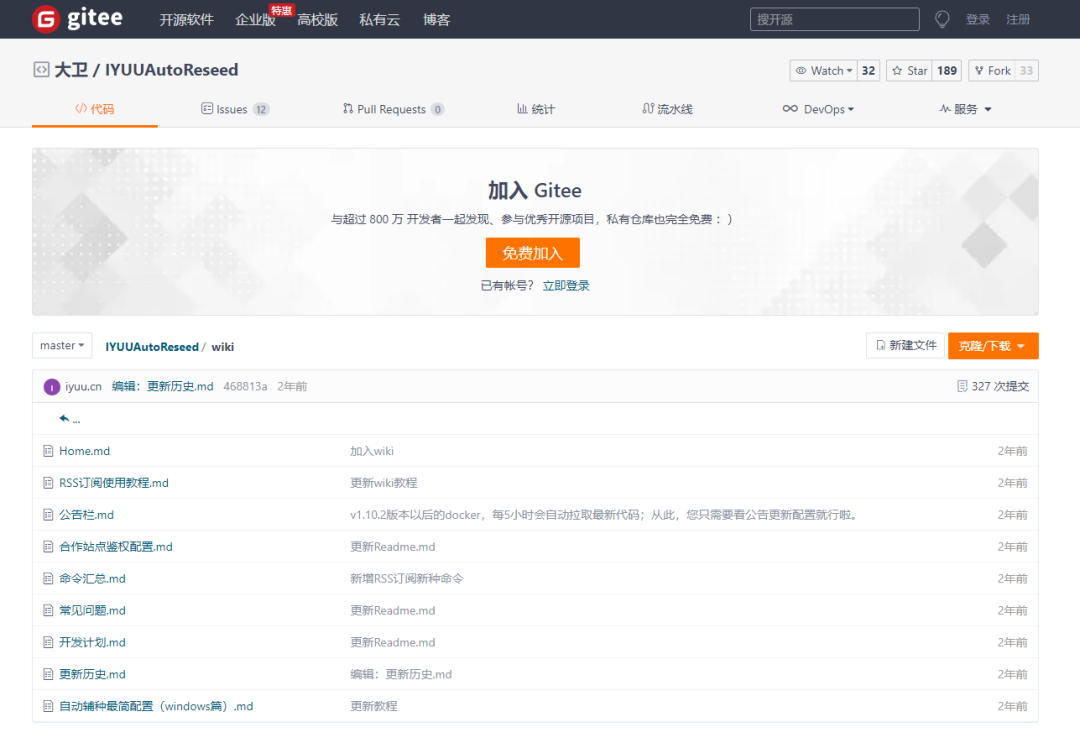1080x743 pixels.
Task: Open RSS订阅使用教程.md file
Action: [x=114, y=483]
